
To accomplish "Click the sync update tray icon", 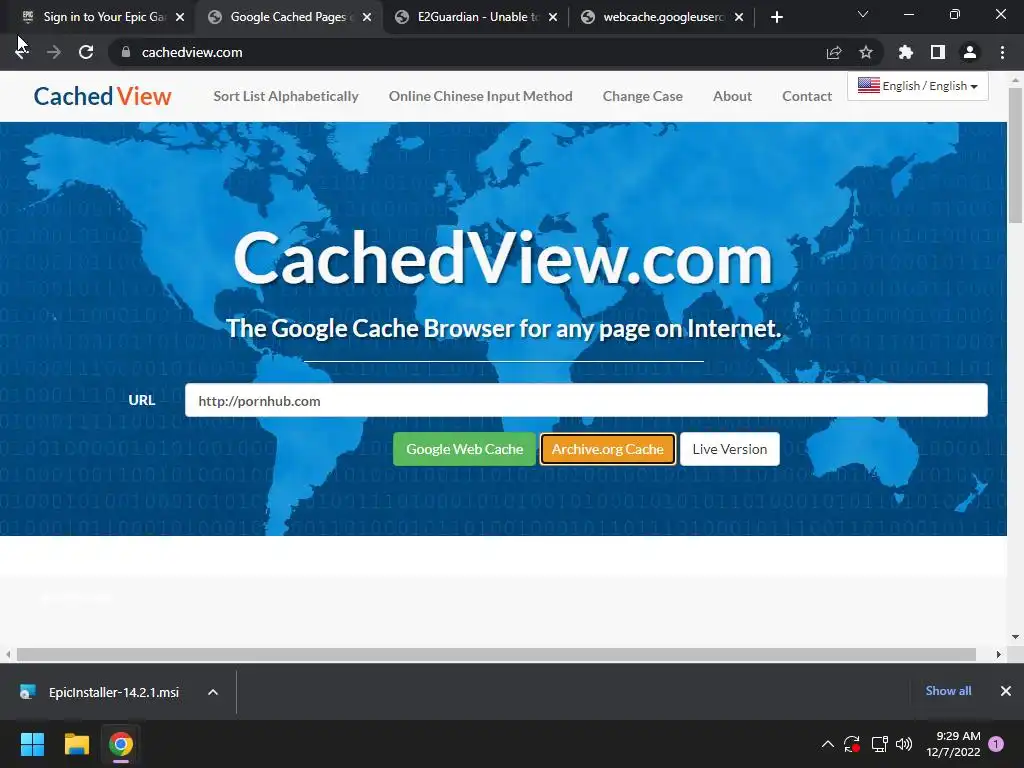I will (852, 744).
